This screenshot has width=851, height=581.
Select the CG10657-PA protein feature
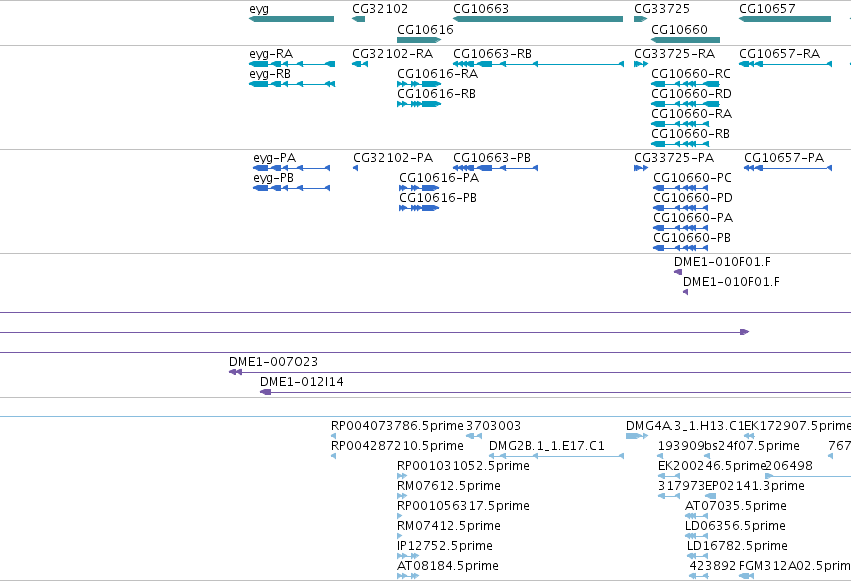[788, 168]
